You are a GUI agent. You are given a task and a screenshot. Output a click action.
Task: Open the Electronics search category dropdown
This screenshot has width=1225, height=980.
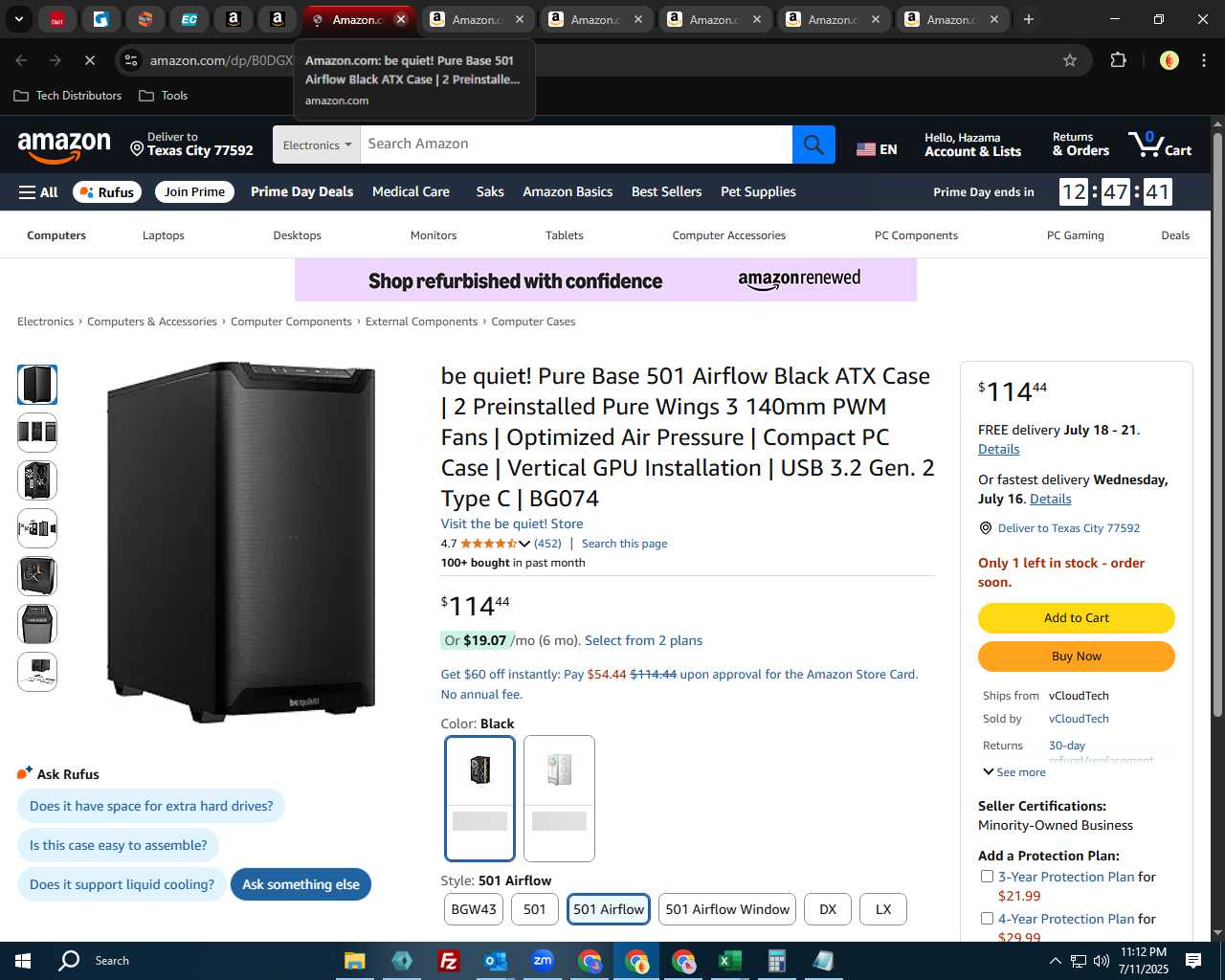[317, 145]
